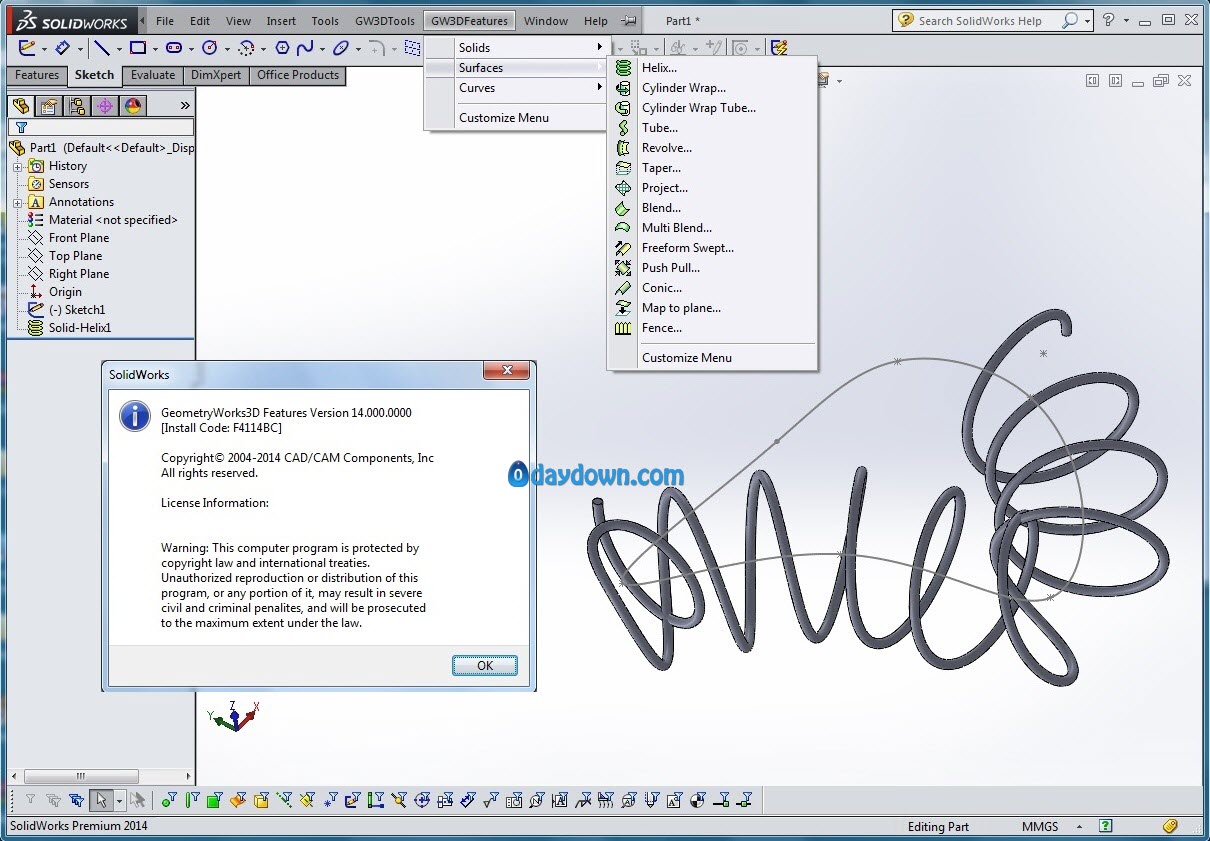Screen dimensions: 1210x841
Task: Open the Help search options dropdown arrow
Action: click(x=1086, y=20)
